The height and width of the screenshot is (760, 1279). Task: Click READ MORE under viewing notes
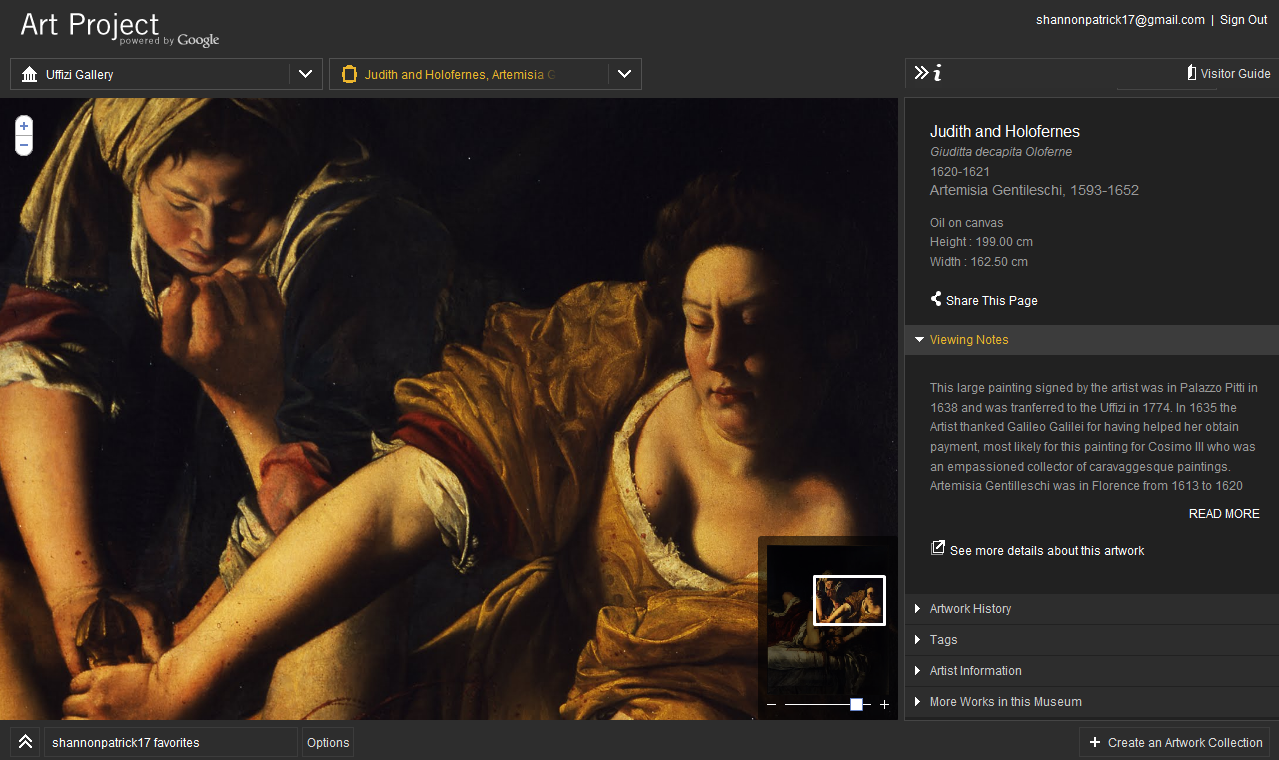coord(1224,514)
